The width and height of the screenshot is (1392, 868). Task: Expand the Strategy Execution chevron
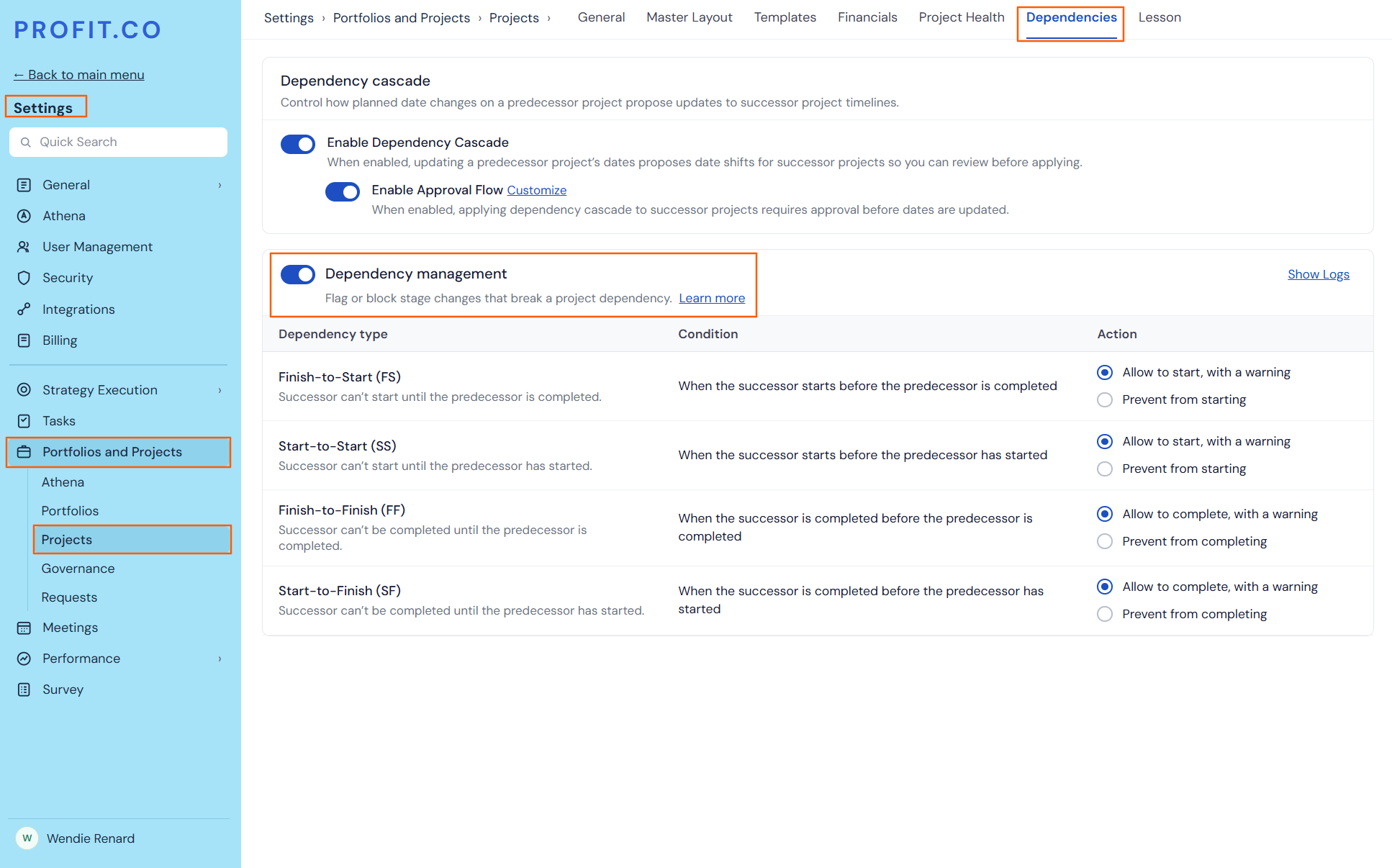[x=220, y=390]
